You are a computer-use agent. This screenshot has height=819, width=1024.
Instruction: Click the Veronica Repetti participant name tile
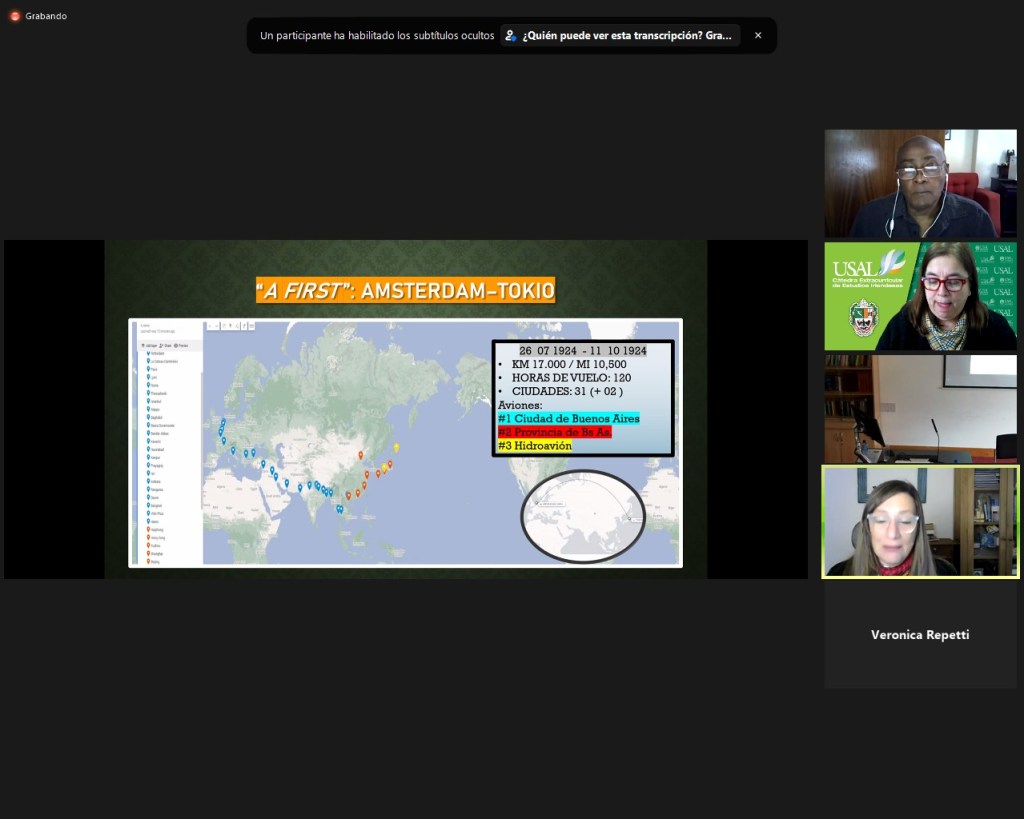click(920, 635)
